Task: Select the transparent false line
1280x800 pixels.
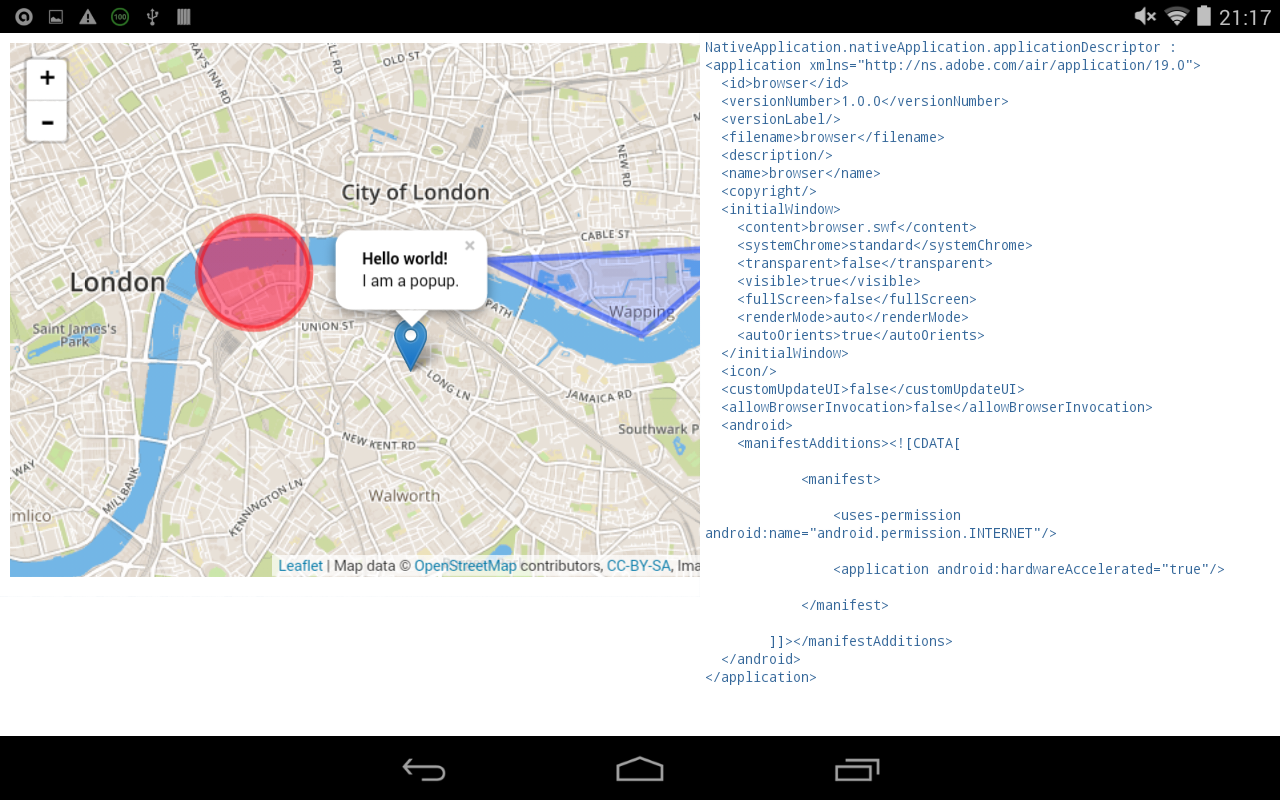Action: coord(865,263)
